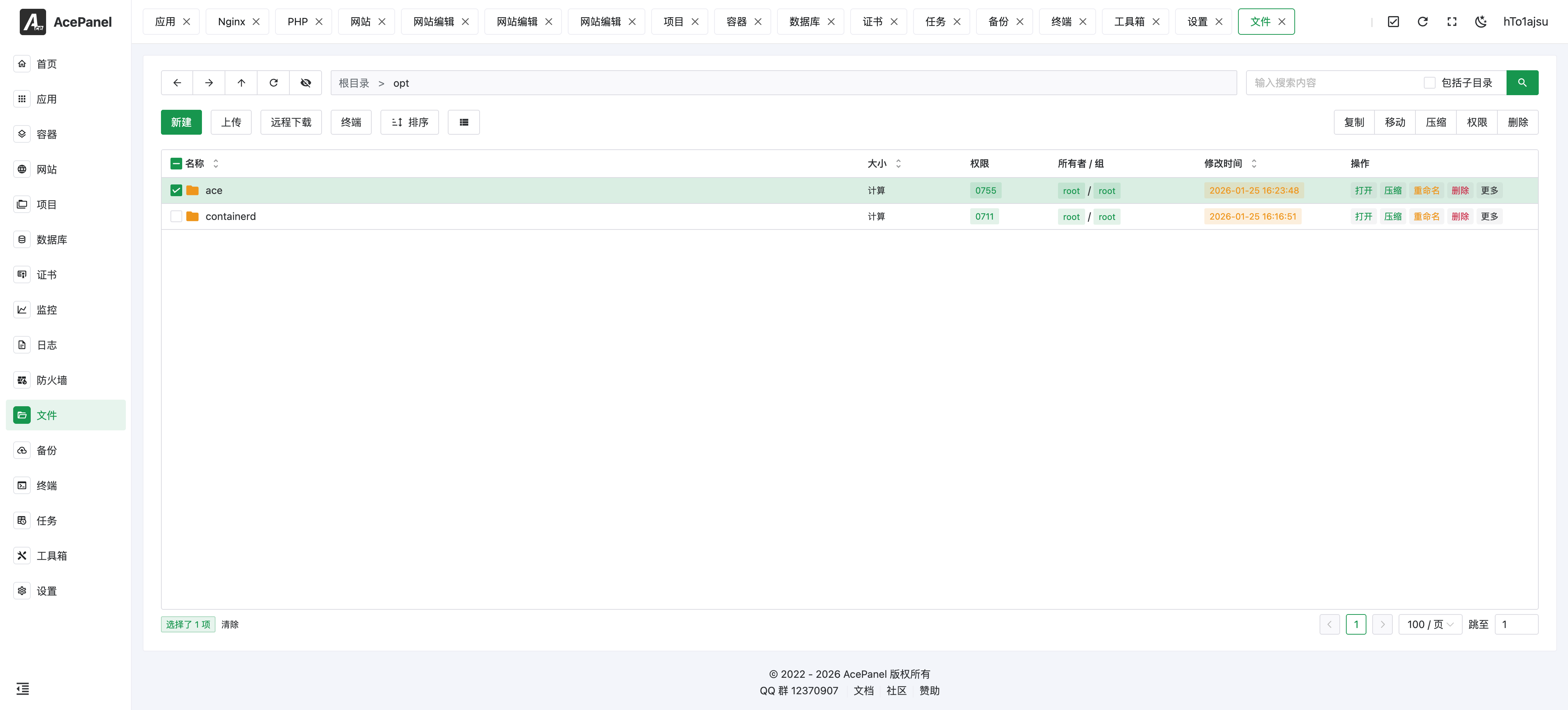Toggle hidden files eye icon
This screenshot has width=1568, height=710.
click(305, 83)
